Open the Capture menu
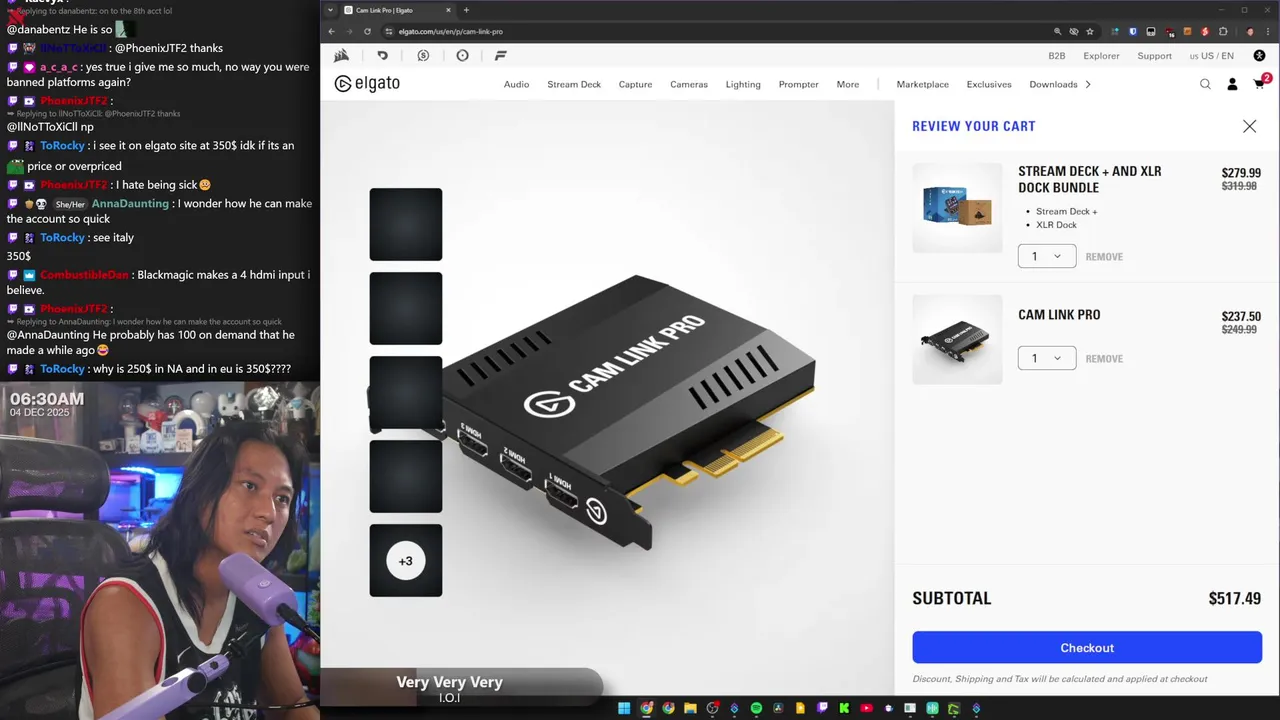Screen dimensions: 1280x720 point(635,84)
